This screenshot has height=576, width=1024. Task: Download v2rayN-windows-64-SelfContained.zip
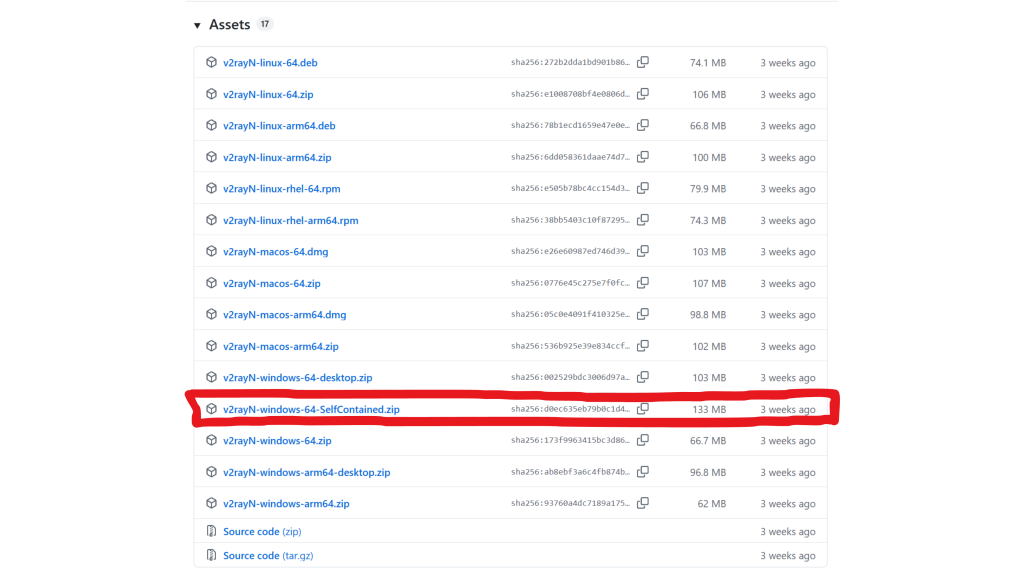pos(311,410)
